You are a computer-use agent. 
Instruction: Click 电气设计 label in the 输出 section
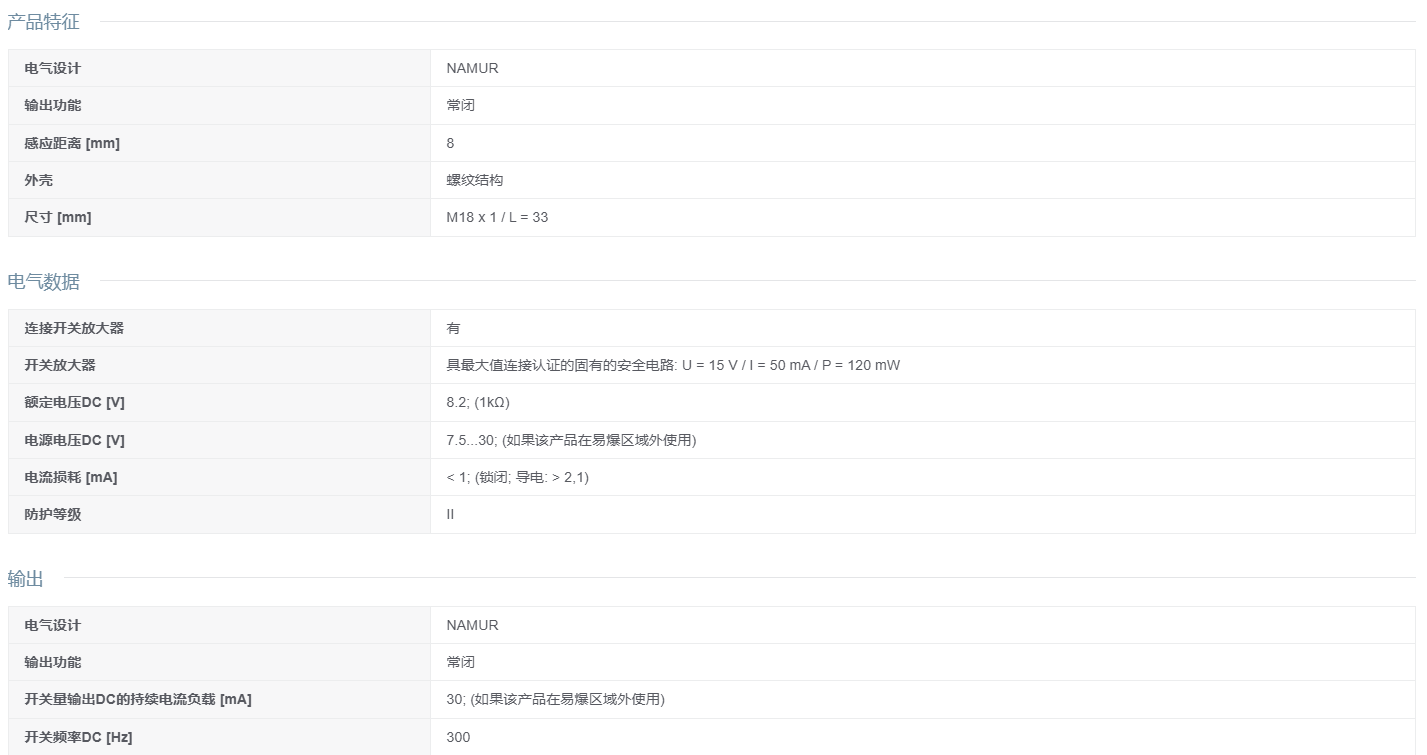[x=53, y=625]
